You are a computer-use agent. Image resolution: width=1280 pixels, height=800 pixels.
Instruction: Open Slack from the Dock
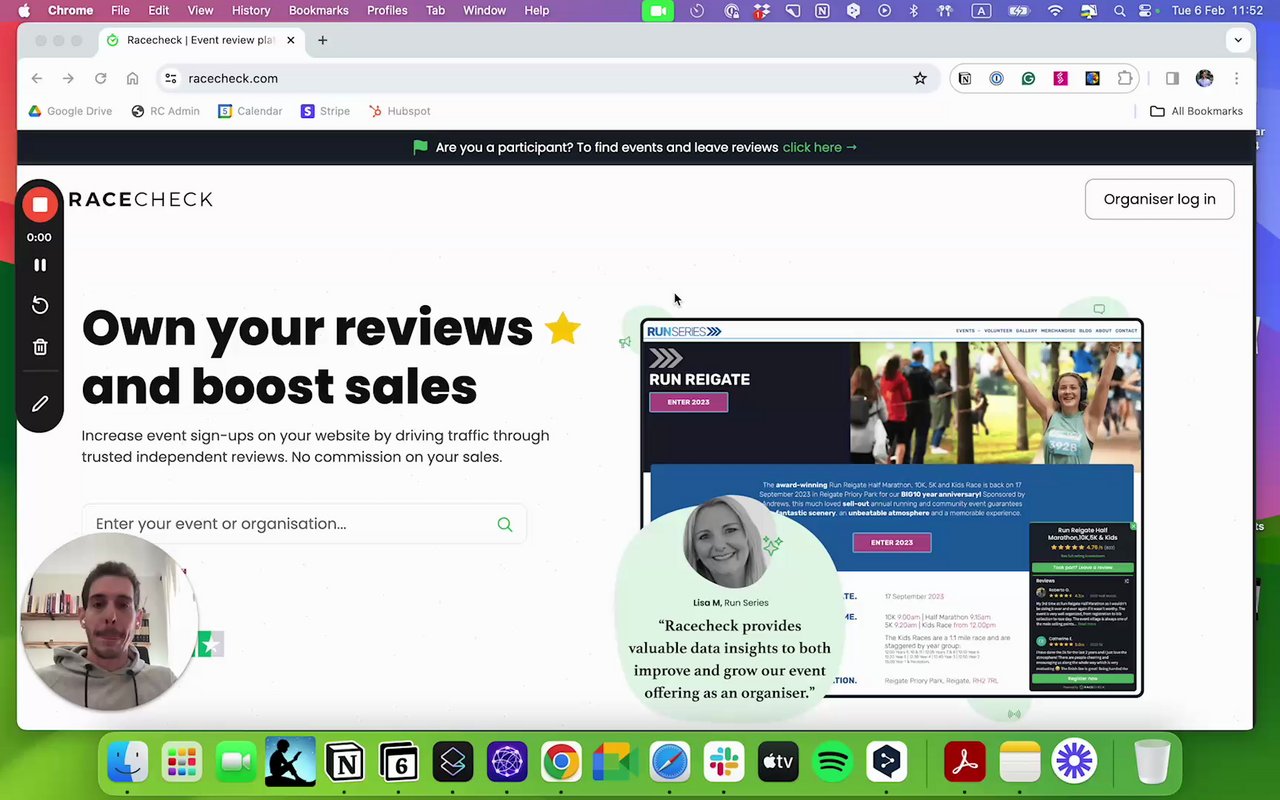click(x=724, y=762)
